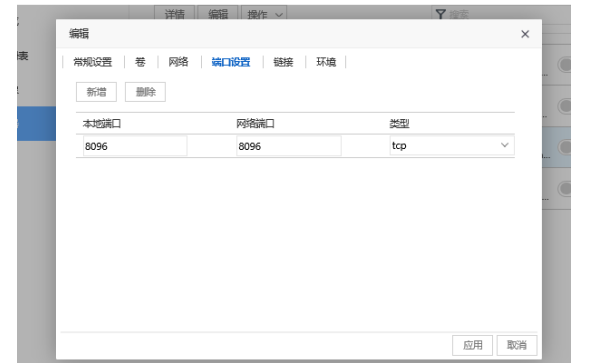Open the 链接 tab
Viewport: 595px width, 363px height.
(x=283, y=62)
